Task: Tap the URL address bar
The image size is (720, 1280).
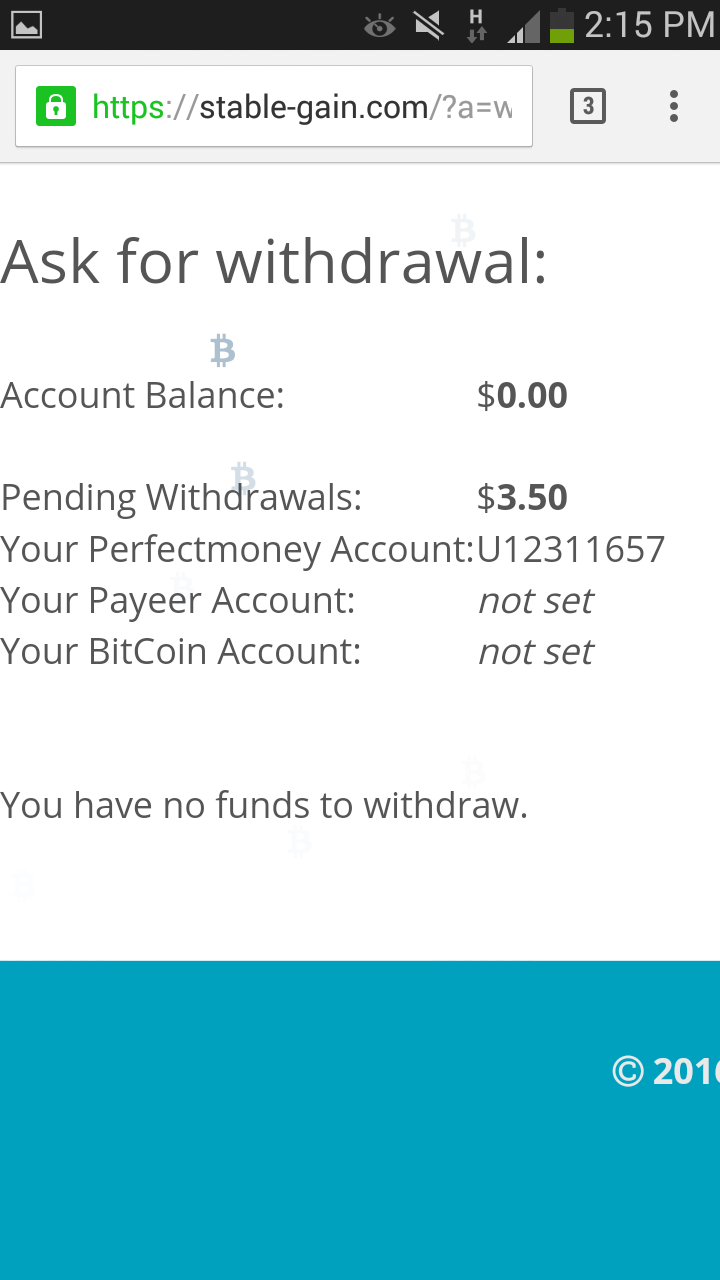Action: [x=300, y=106]
